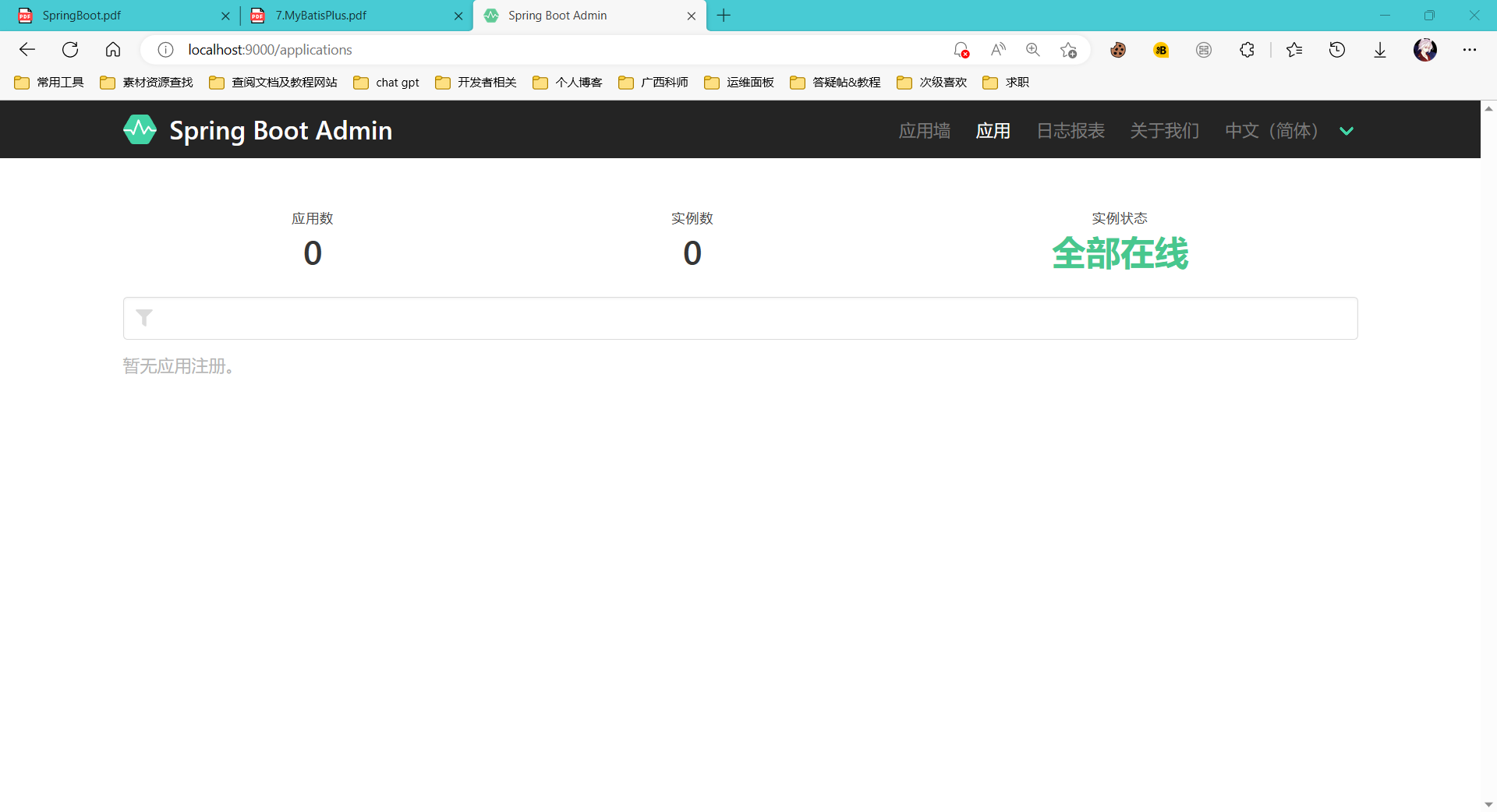The image size is (1497, 812).
Task: Open the 求职 bookmarks folder
Action: coord(1006,83)
